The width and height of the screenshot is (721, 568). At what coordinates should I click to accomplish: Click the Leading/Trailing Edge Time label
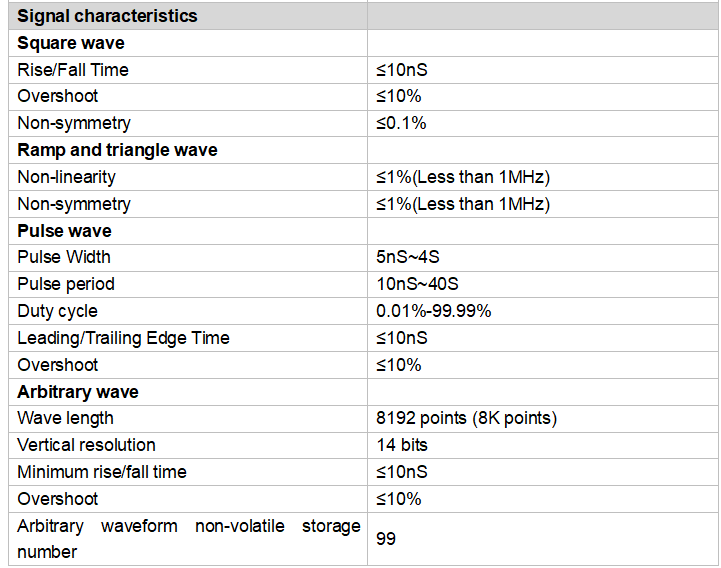[x=124, y=338]
